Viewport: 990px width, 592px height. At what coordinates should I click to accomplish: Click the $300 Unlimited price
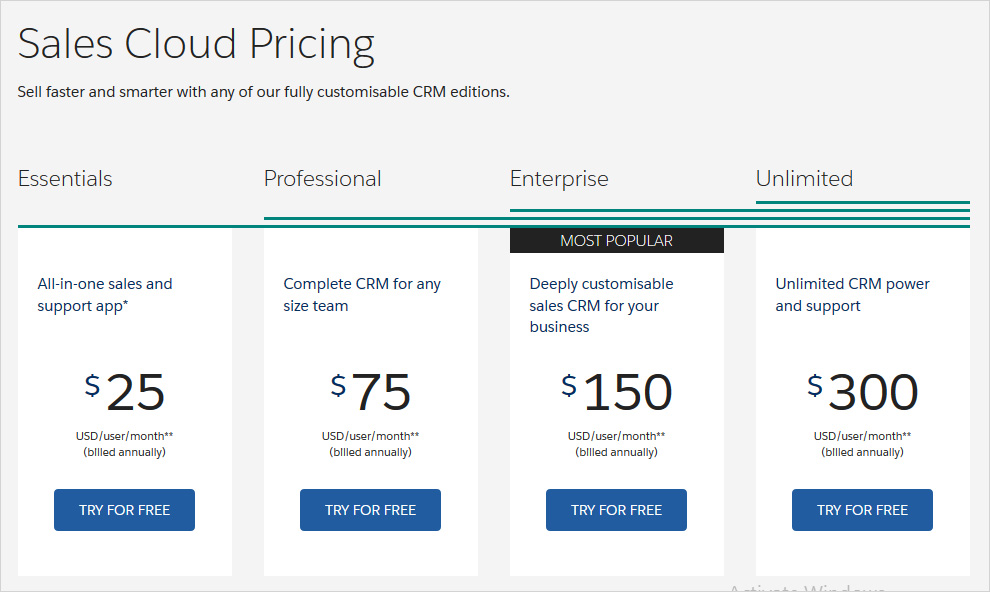click(x=862, y=392)
